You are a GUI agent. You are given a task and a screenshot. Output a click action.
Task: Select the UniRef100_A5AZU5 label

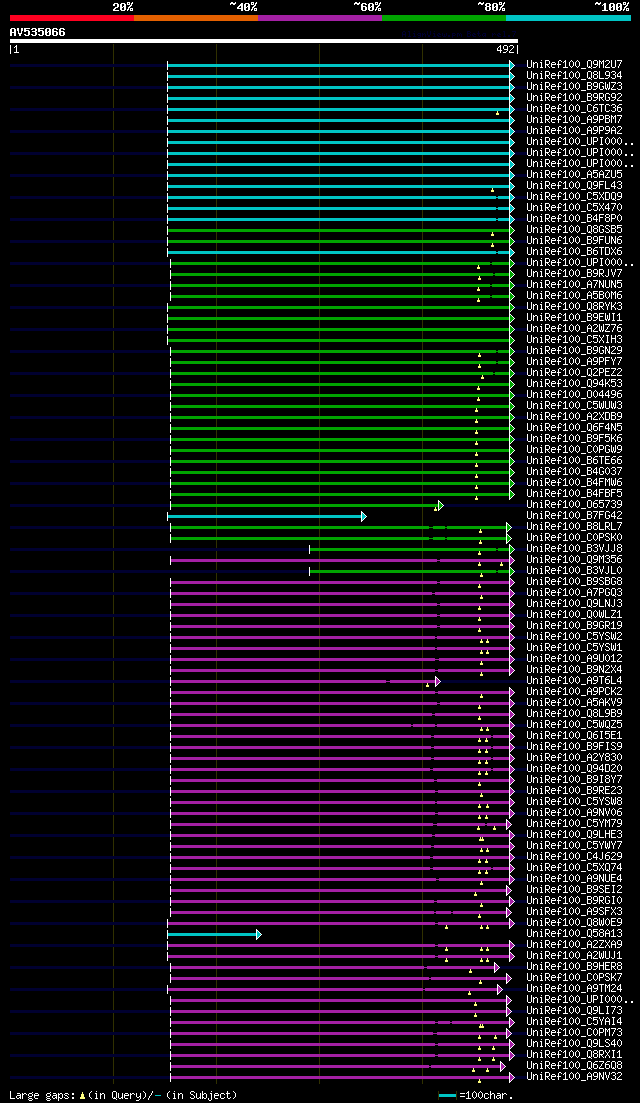coord(574,174)
